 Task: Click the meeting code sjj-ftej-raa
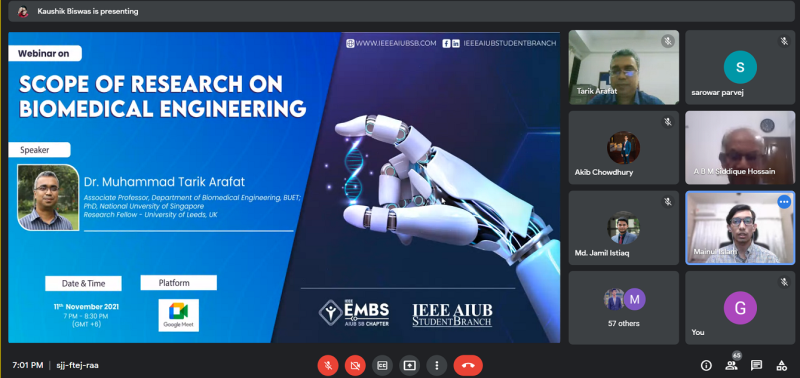click(x=77, y=365)
